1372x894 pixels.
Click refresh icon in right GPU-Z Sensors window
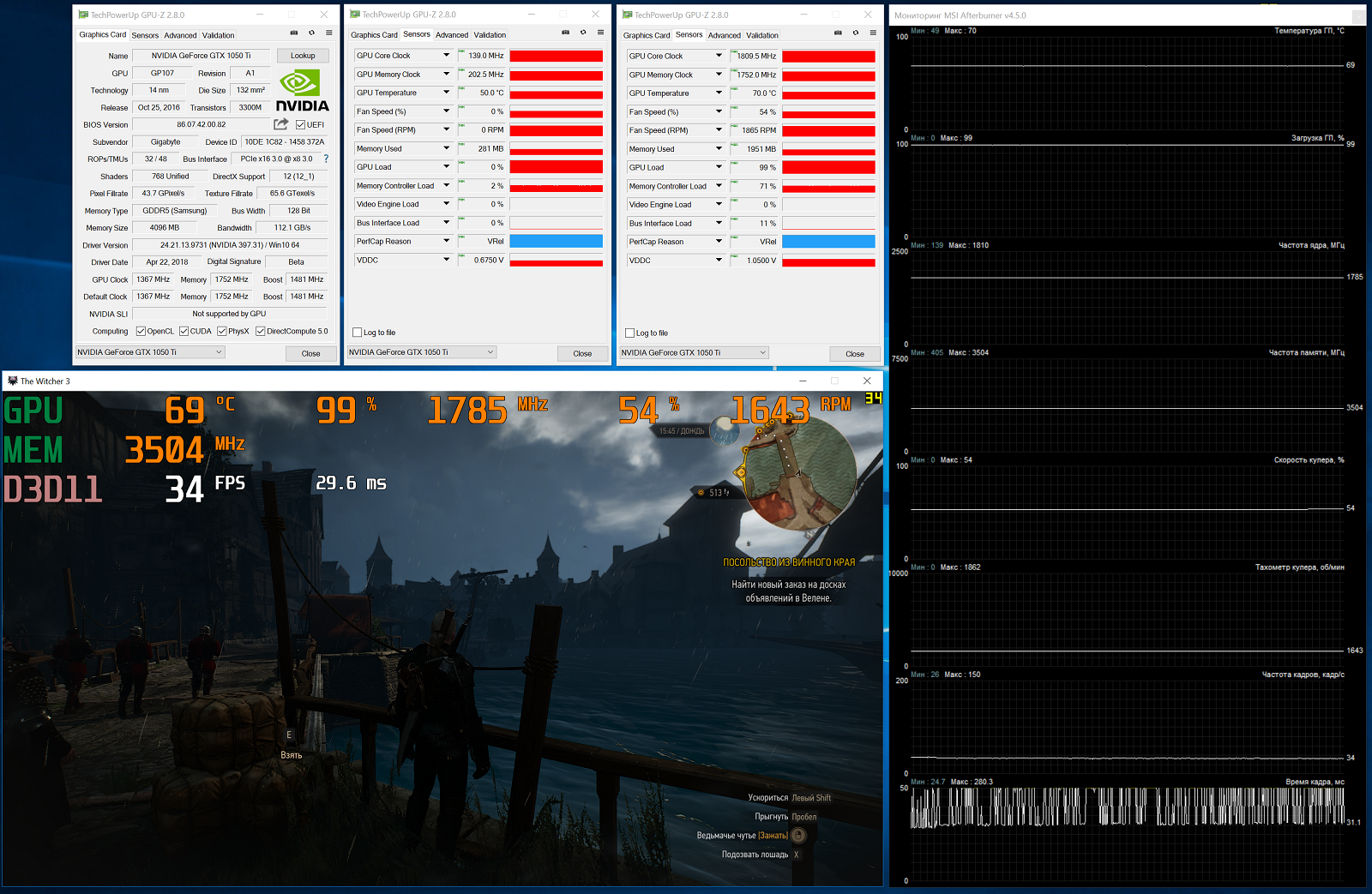(x=855, y=33)
